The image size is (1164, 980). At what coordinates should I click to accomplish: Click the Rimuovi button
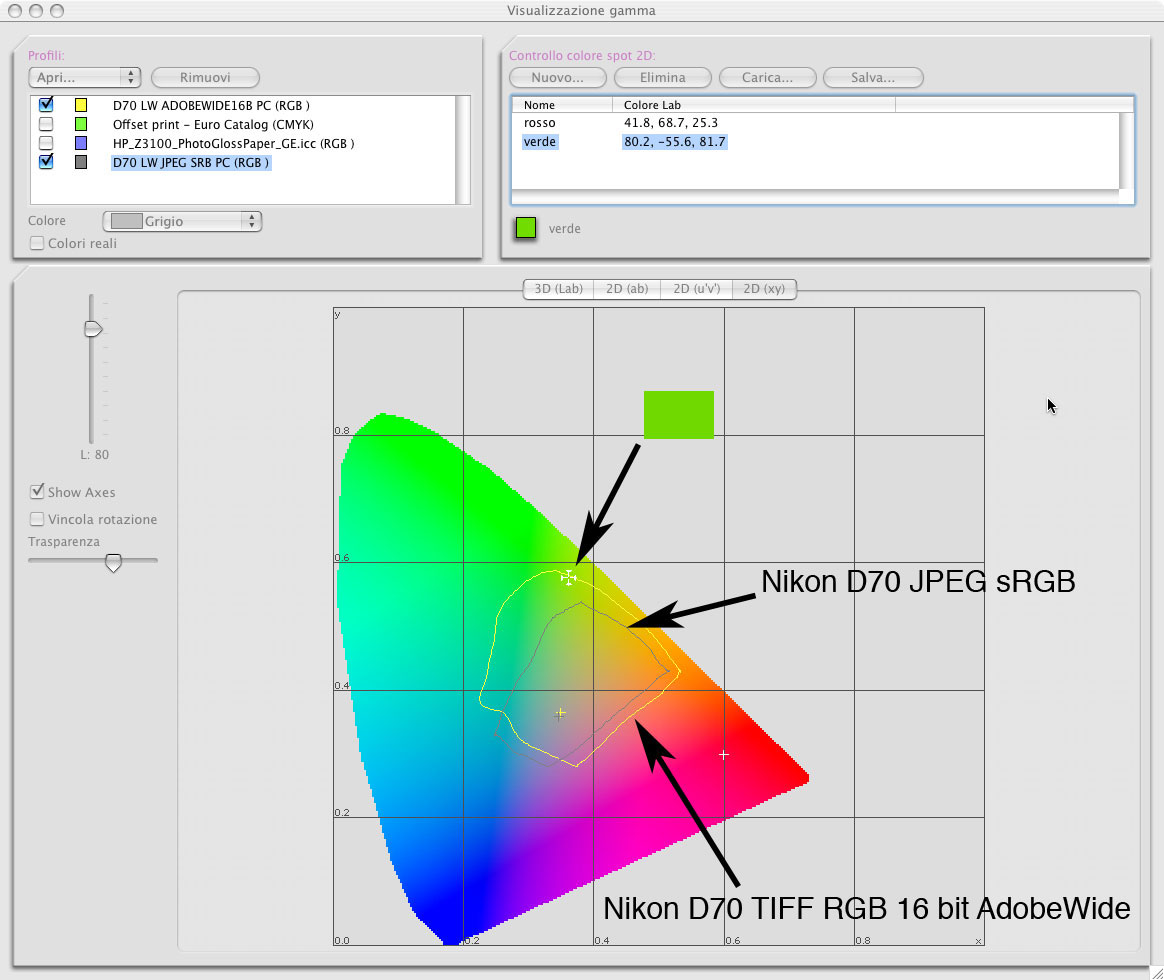pos(205,77)
